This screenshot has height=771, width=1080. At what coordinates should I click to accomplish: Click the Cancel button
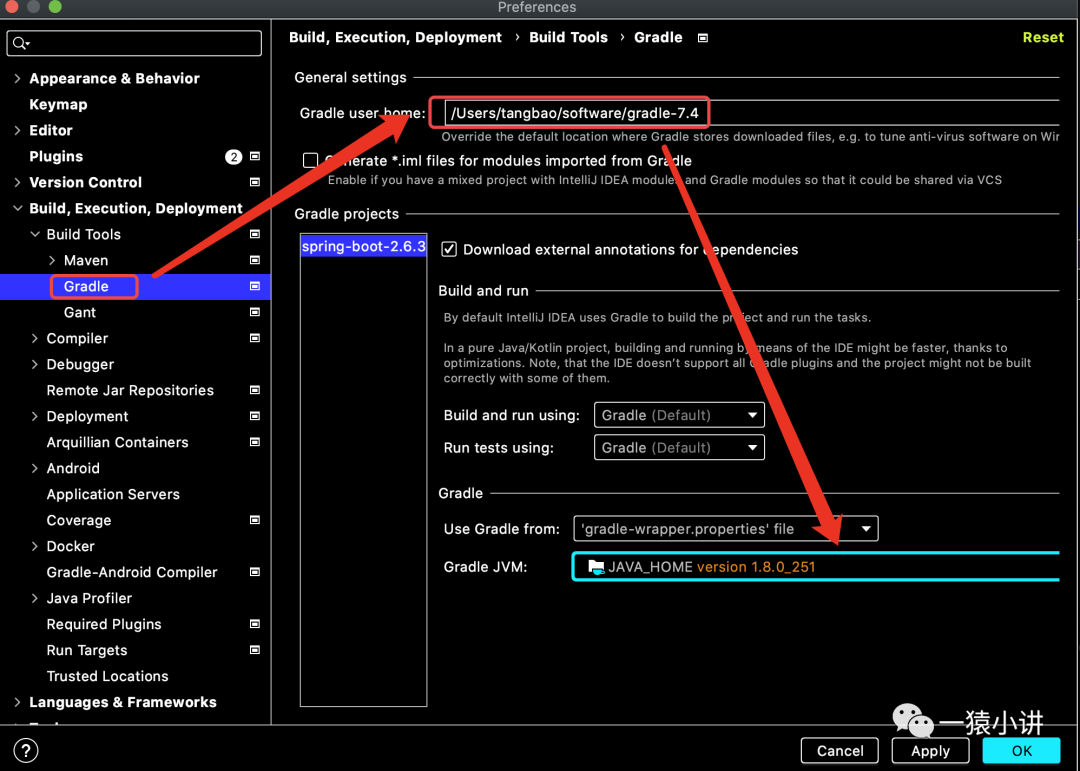[x=840, y=751]
